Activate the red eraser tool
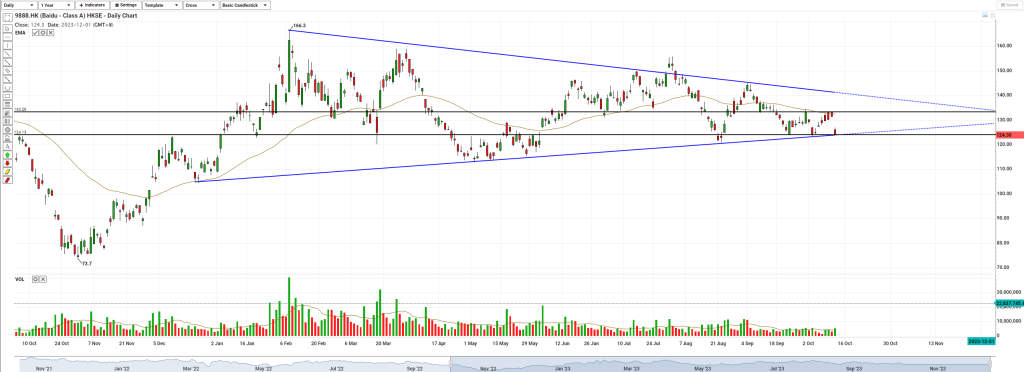This screenshot has width=1024, height=372. point(7,180)
